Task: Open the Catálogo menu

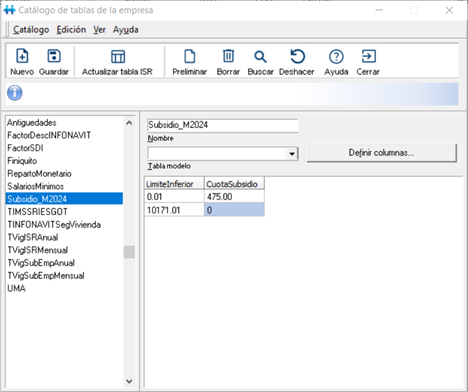Action: (31, 30)
